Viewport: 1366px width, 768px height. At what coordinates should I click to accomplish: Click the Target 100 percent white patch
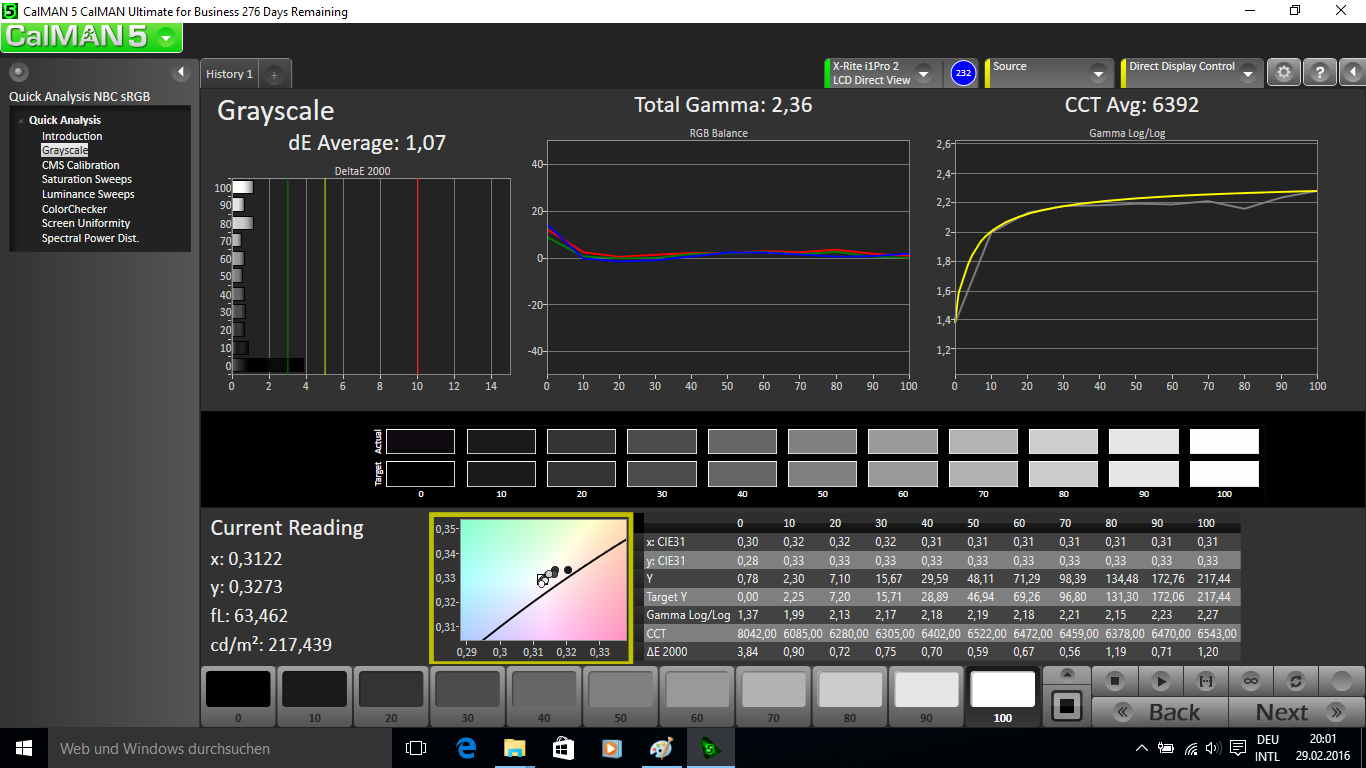[1224, 474]
